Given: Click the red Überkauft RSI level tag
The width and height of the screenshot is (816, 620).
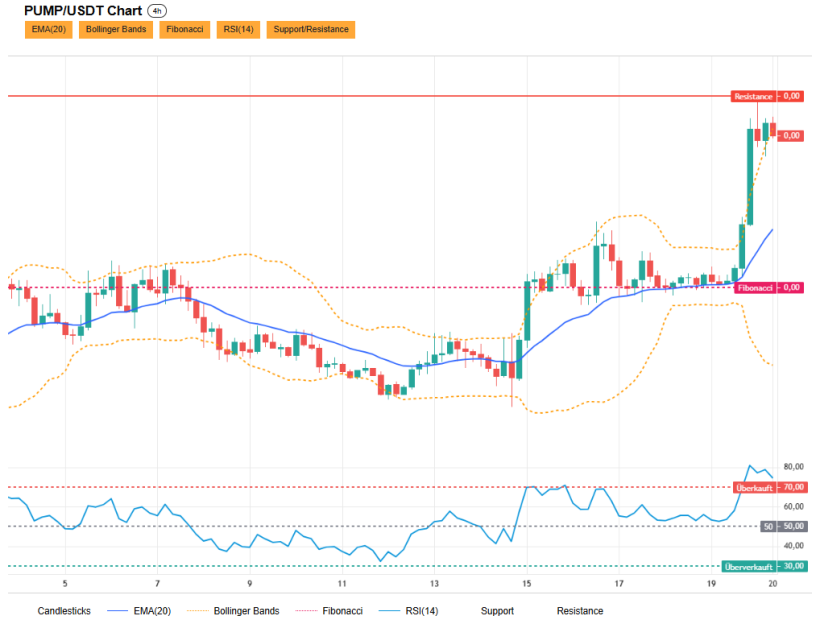Looking at the screenshot, I should click(755, 488).
